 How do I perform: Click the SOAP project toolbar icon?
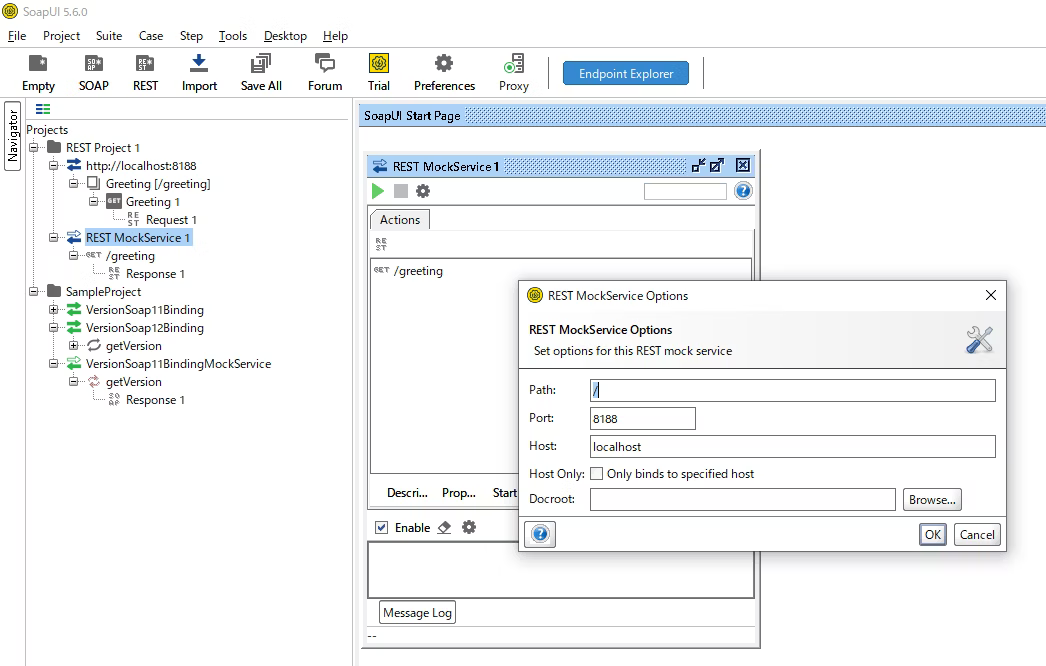(x=94, y=64)
